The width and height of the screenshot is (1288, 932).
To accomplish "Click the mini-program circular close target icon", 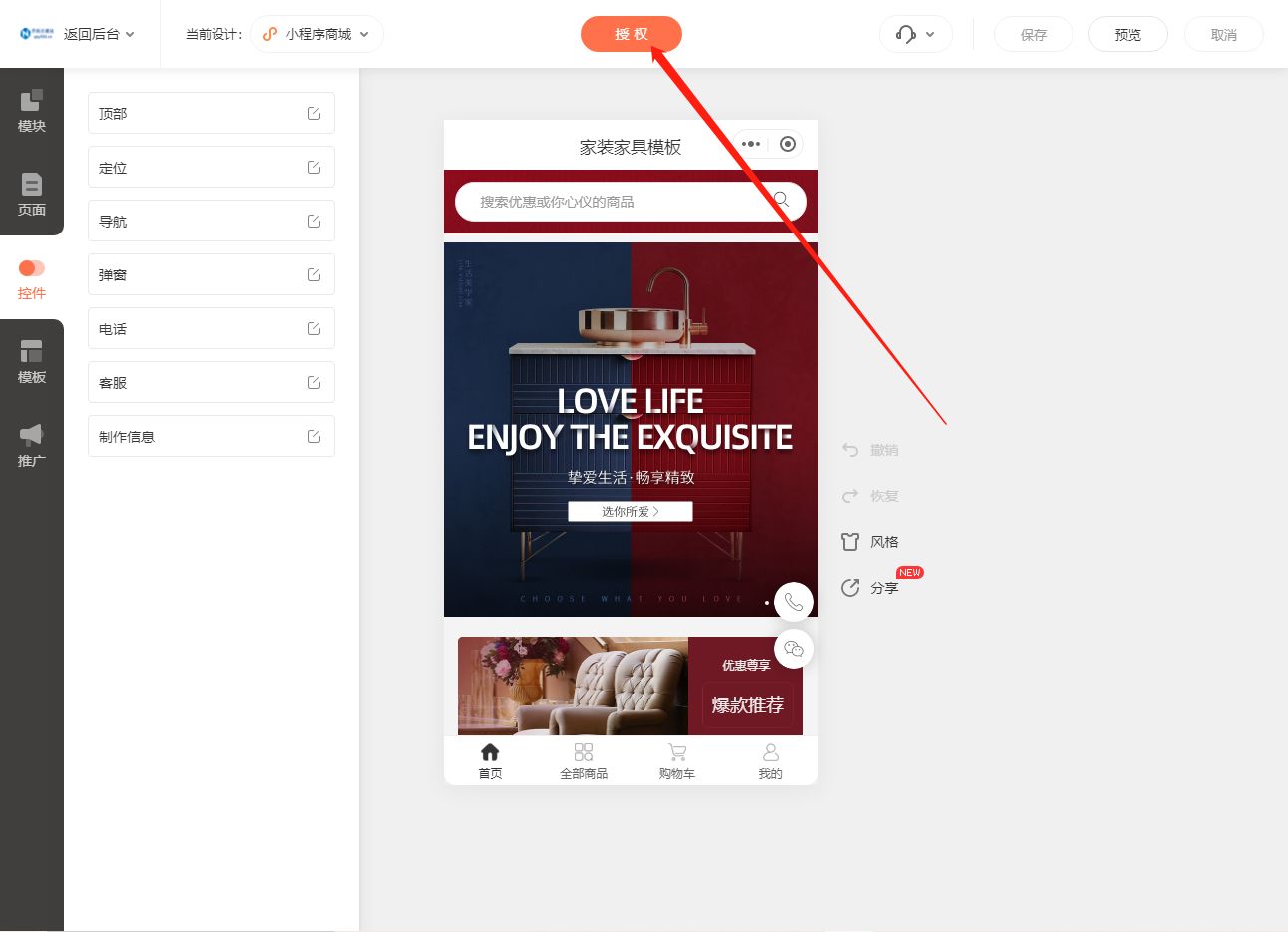I will tap(787, 144).
